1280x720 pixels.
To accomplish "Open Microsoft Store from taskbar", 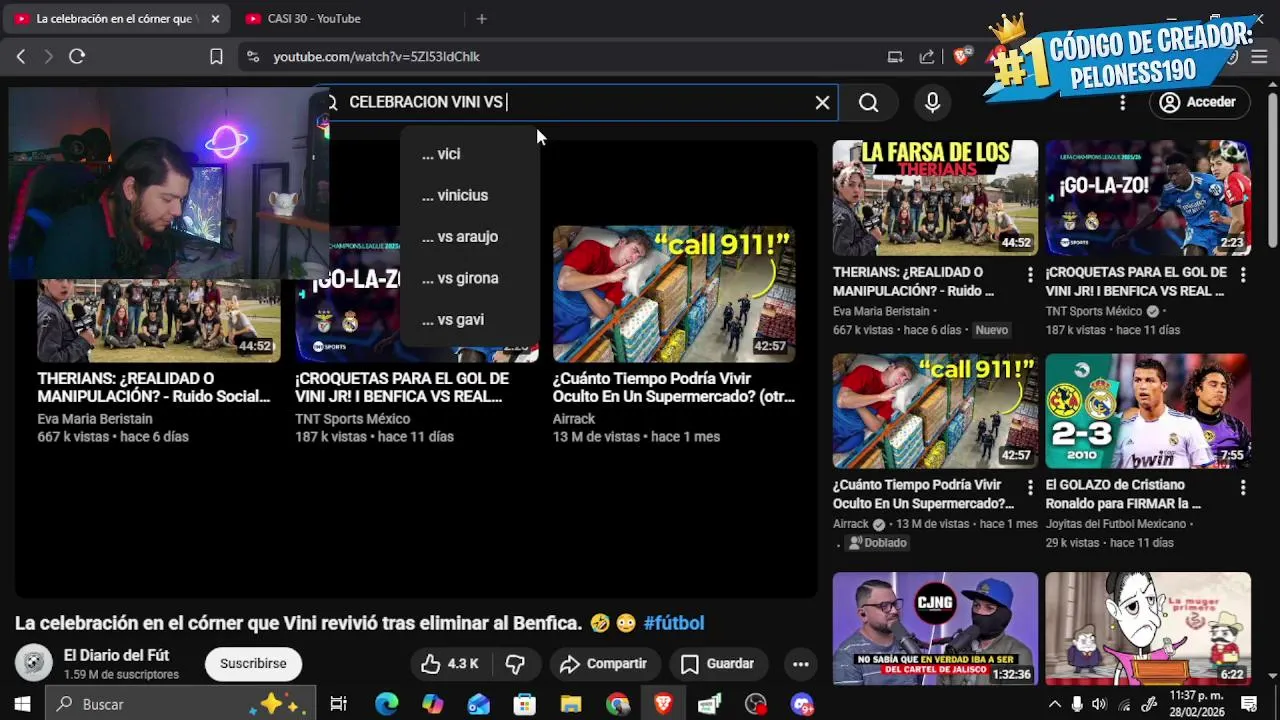I will tap(525, 705).
